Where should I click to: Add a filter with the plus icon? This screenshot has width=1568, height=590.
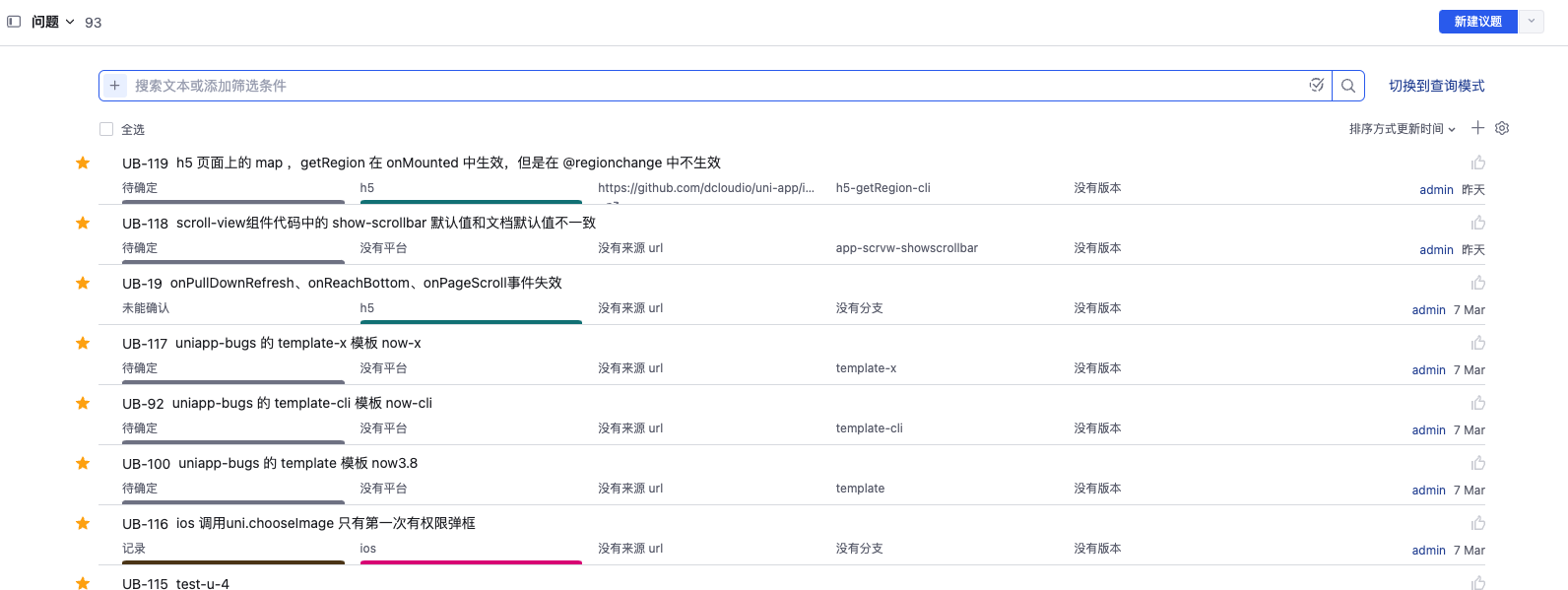point(115,86)
